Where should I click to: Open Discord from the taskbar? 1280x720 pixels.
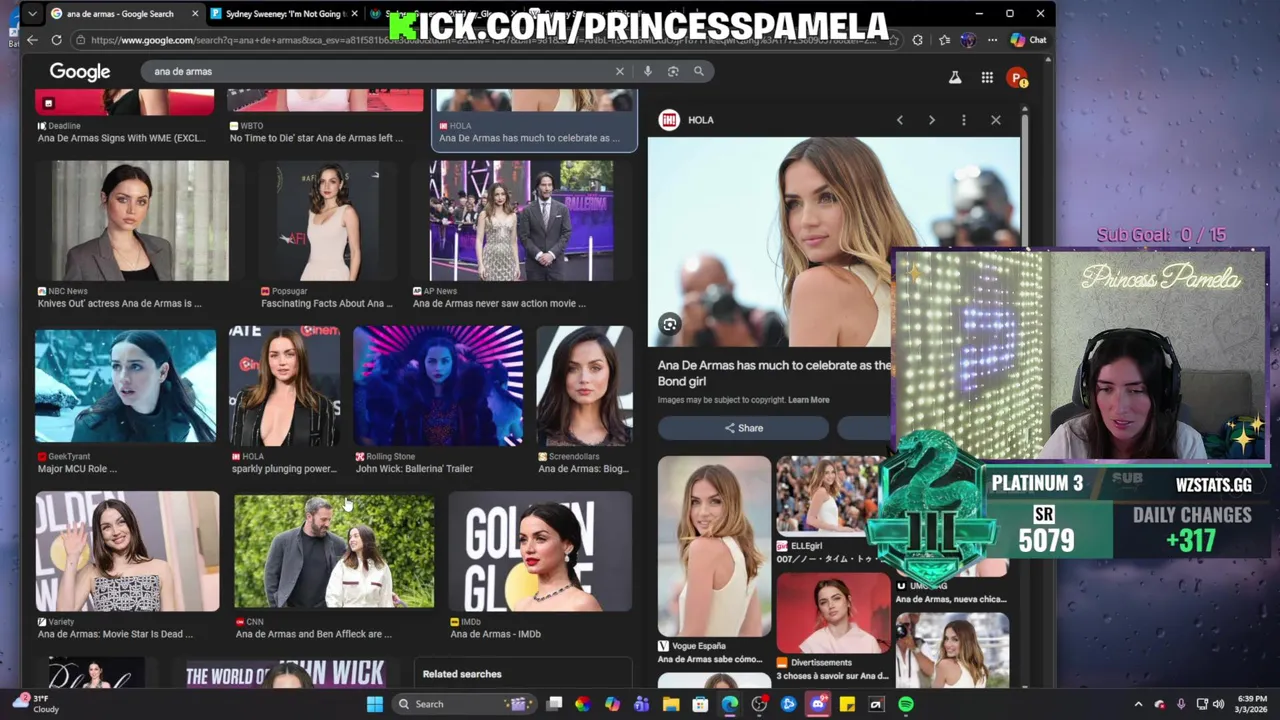pos(818,704)
